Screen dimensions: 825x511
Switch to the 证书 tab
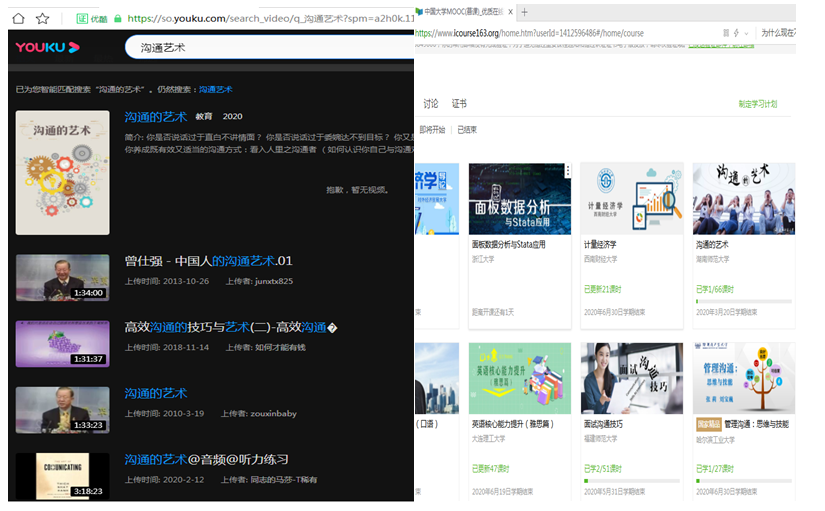(x=459, y=104)
